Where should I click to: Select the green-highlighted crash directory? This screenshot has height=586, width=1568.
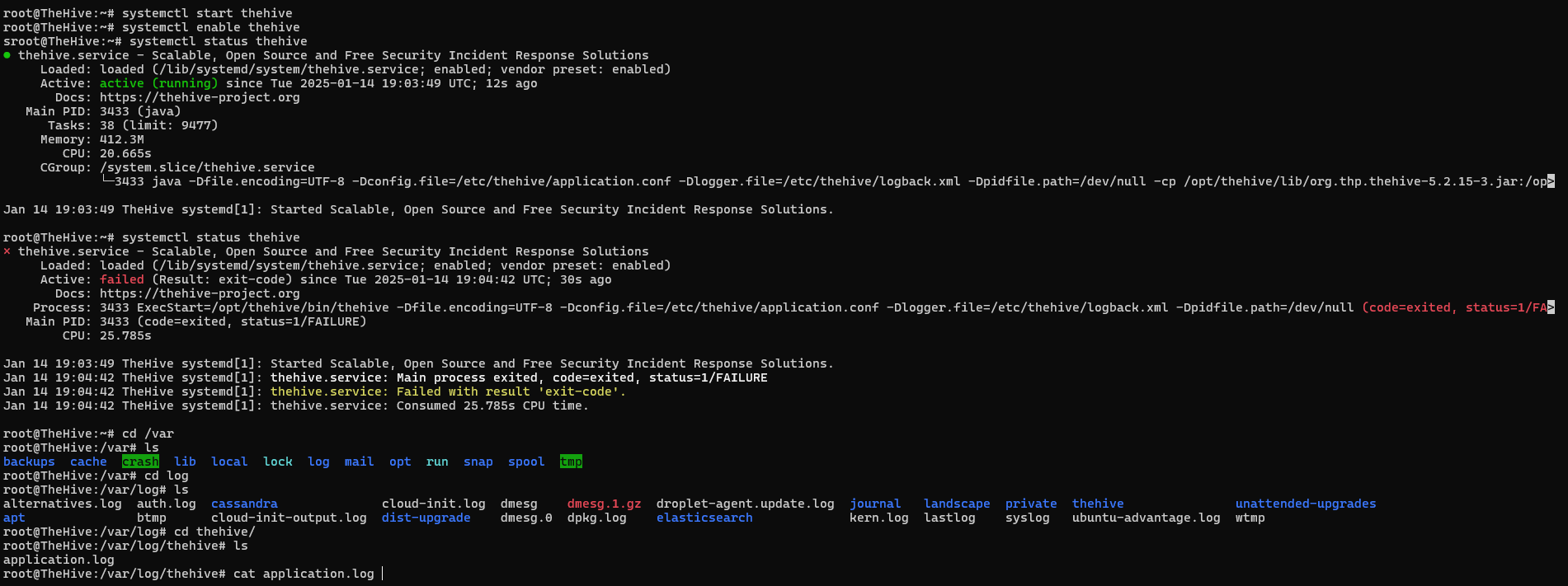140,462
